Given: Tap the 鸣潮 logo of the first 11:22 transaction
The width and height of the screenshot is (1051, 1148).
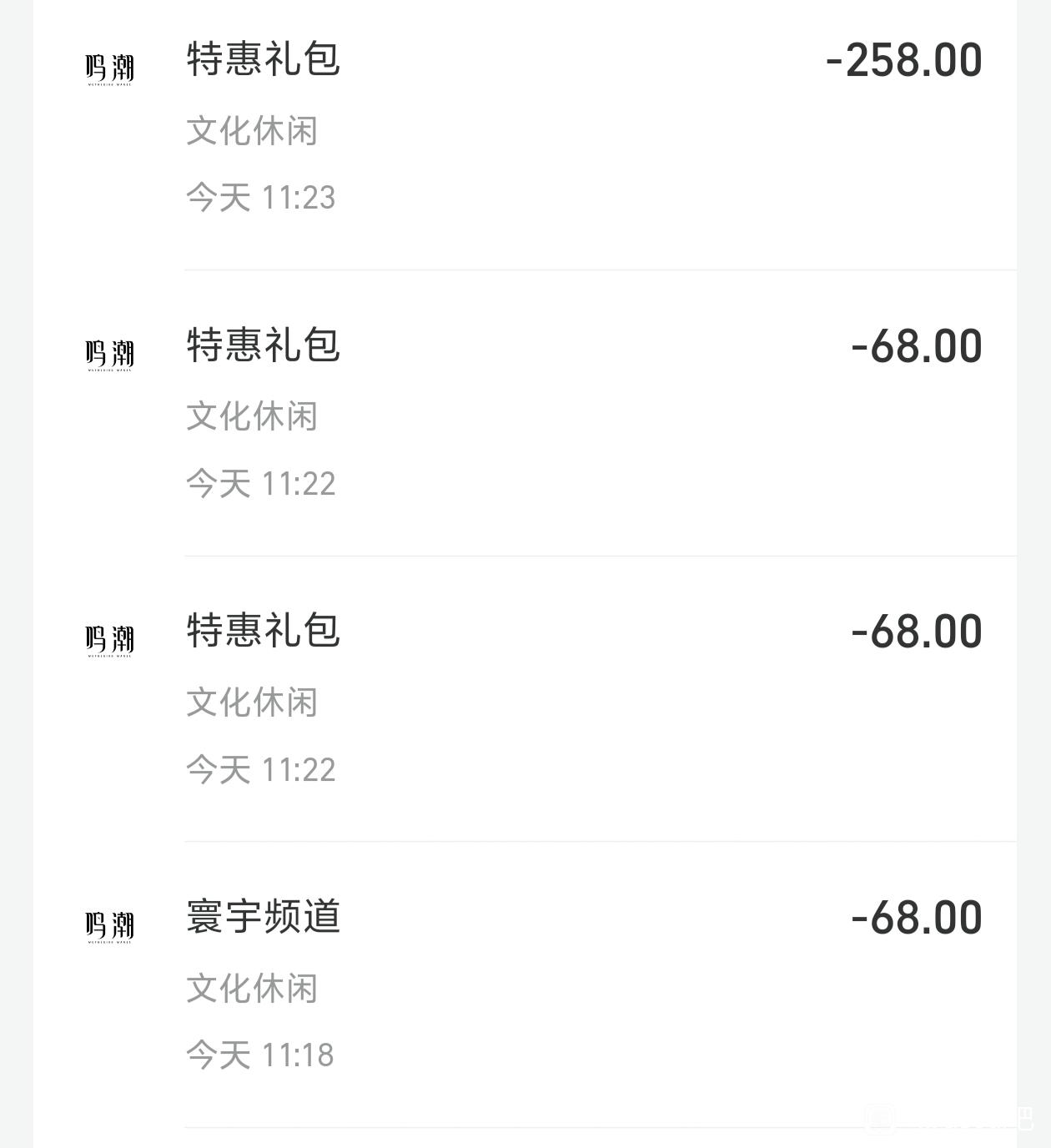Looking at the screenshot, I should tap(109, 355).
